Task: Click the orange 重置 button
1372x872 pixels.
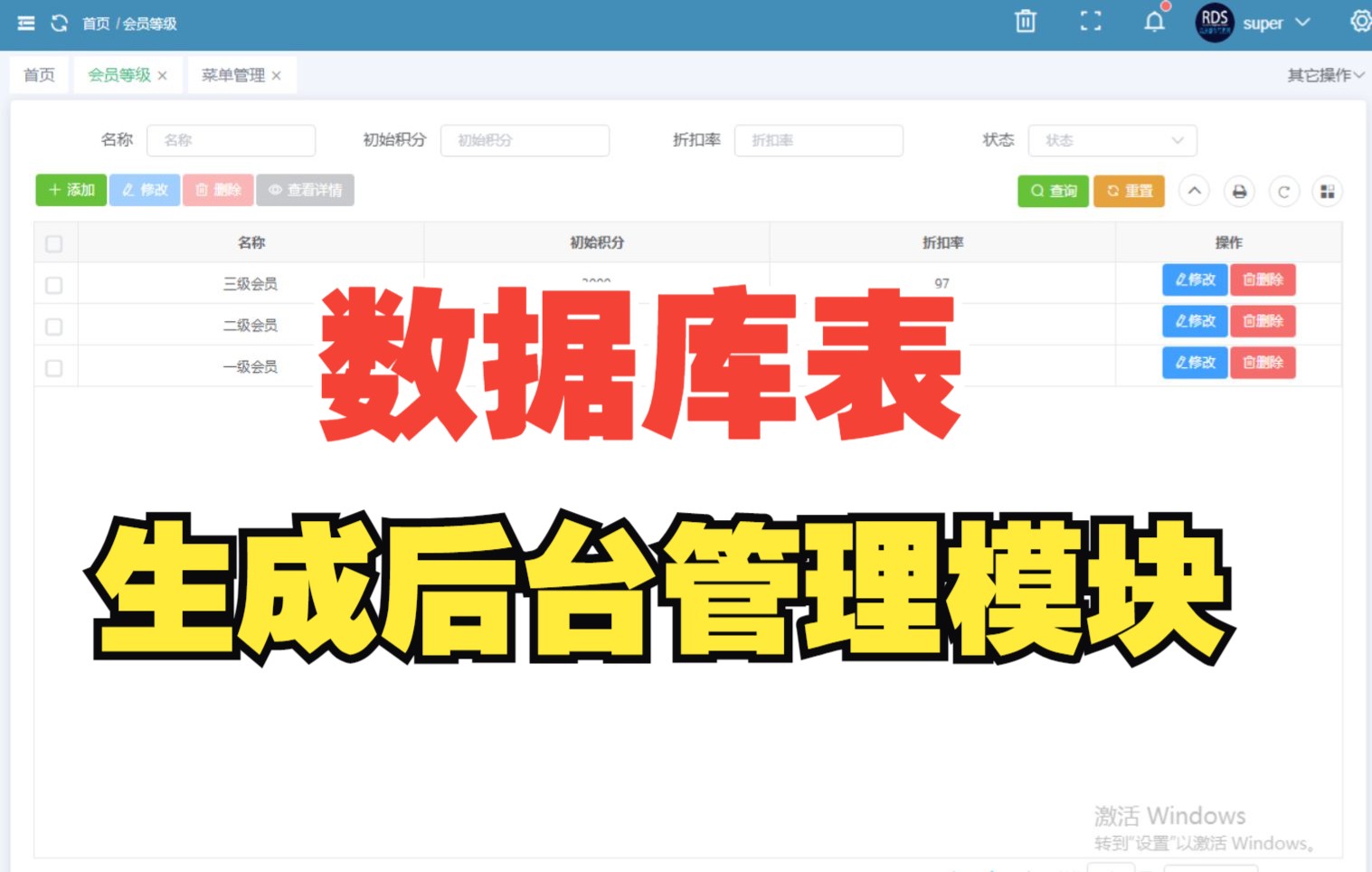Action: pyautogui.click(x=1129, y=191)
